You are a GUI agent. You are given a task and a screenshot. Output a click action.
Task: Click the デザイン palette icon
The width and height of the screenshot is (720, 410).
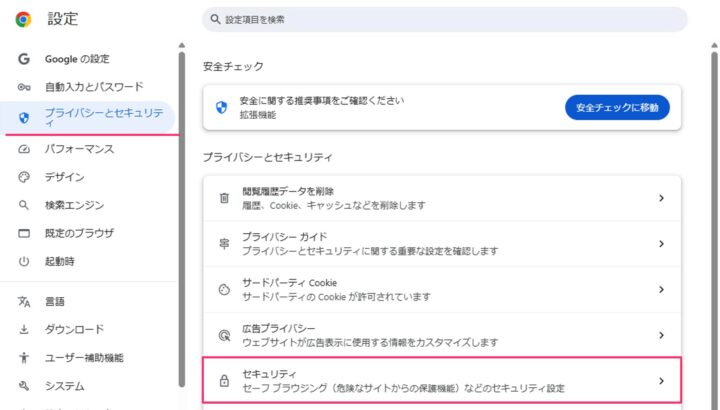coord(23,177)
